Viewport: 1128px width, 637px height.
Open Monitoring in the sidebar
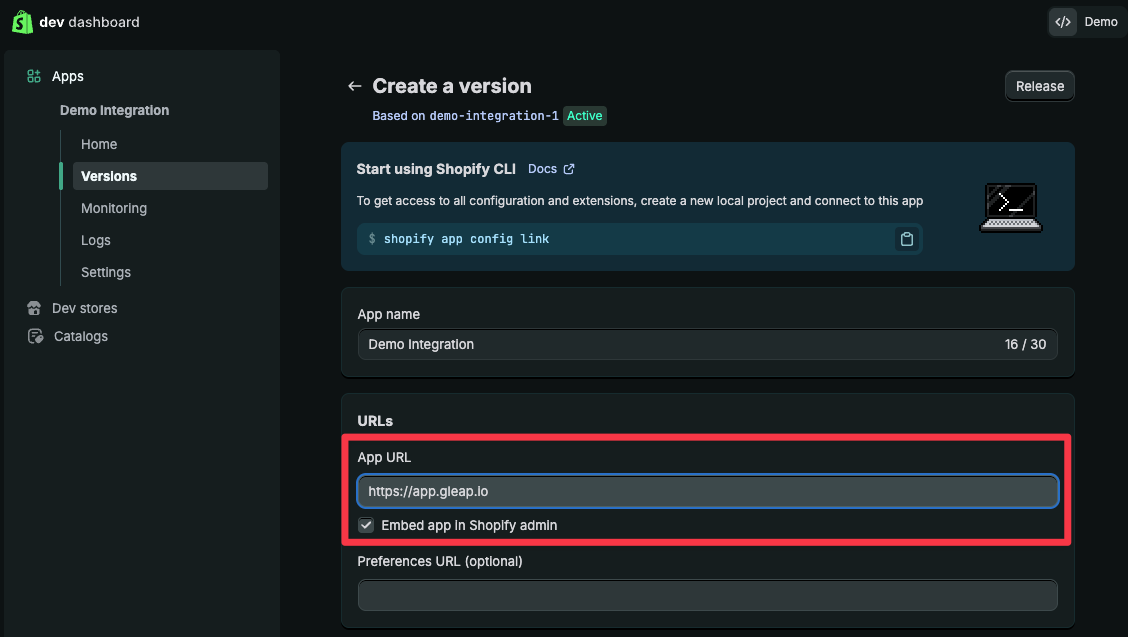point(114,208)
